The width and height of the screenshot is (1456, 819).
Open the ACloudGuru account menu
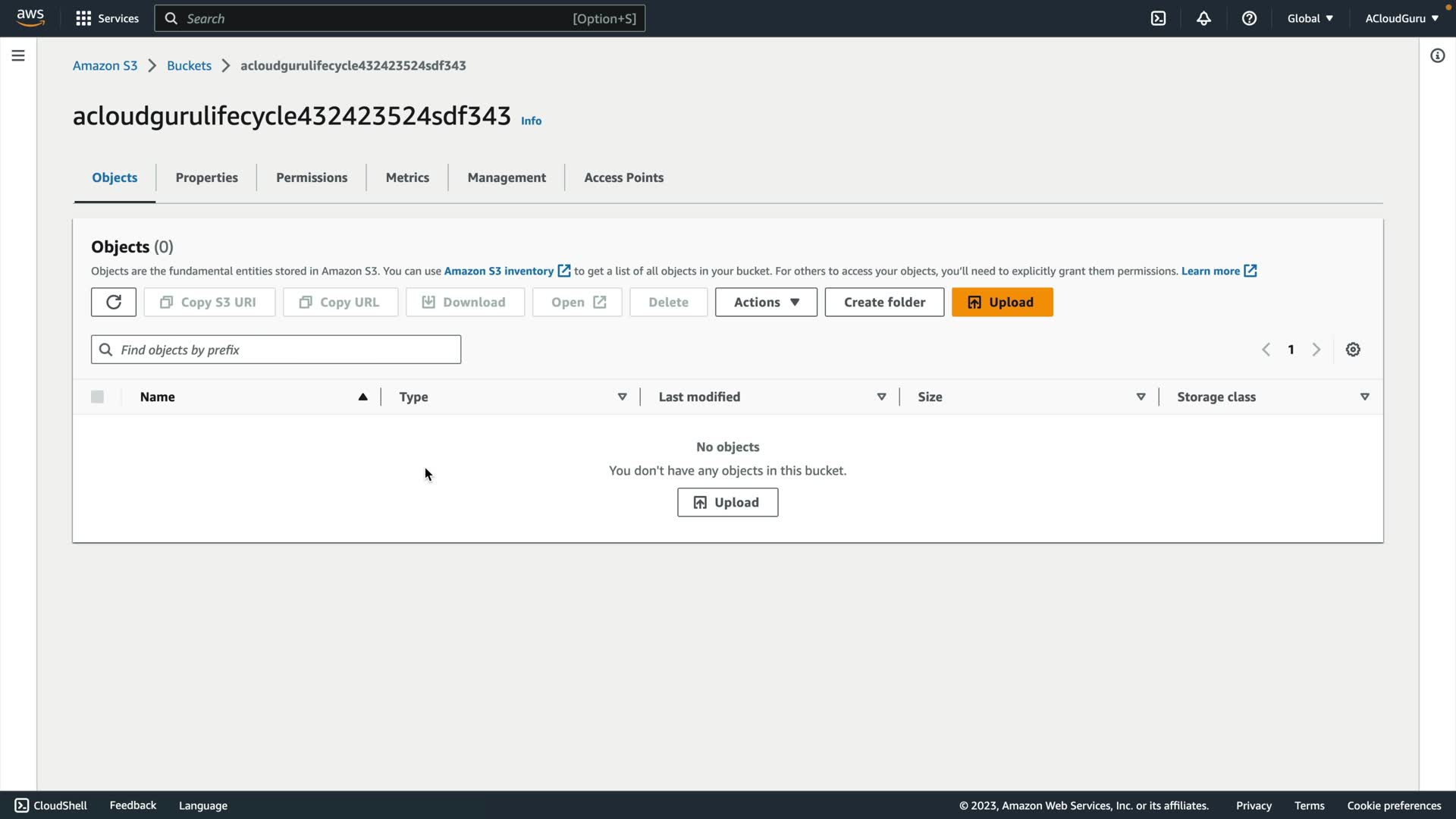pos(1401,18)
